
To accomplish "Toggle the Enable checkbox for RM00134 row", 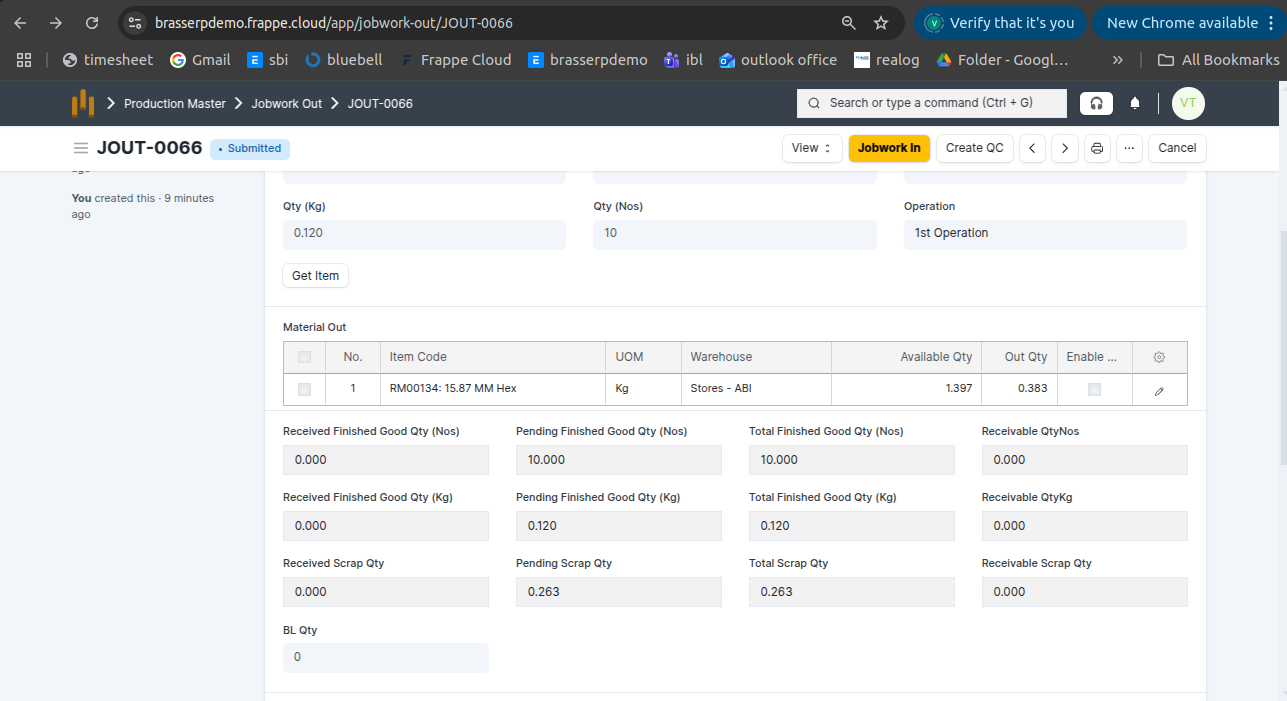I will (1094, 389).
